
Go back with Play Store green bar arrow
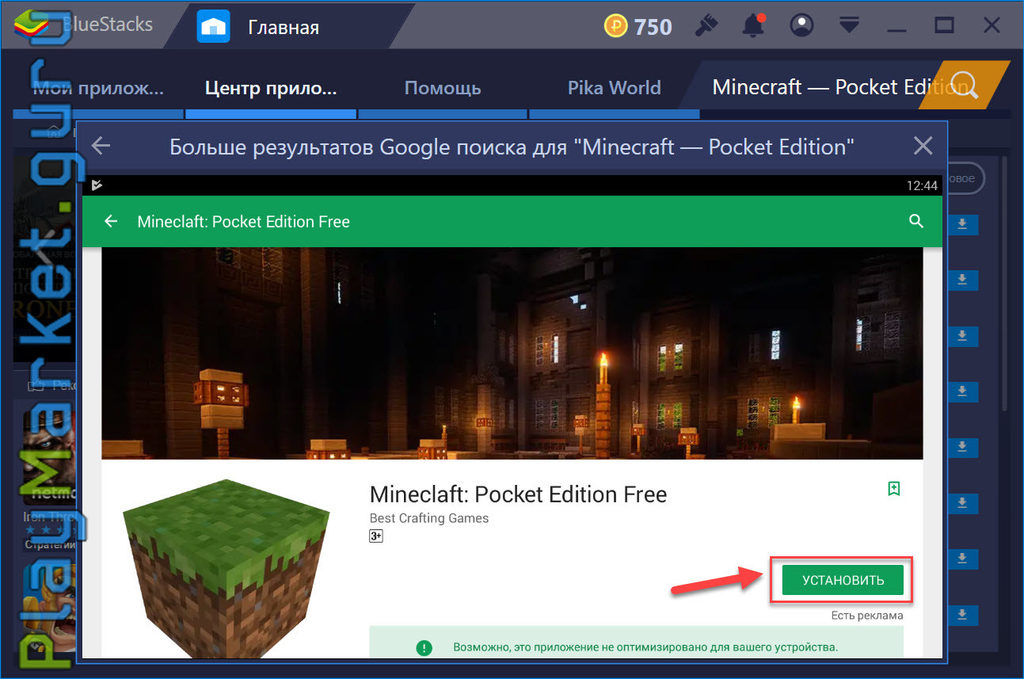pyautogui.click(x=111, y=221)
